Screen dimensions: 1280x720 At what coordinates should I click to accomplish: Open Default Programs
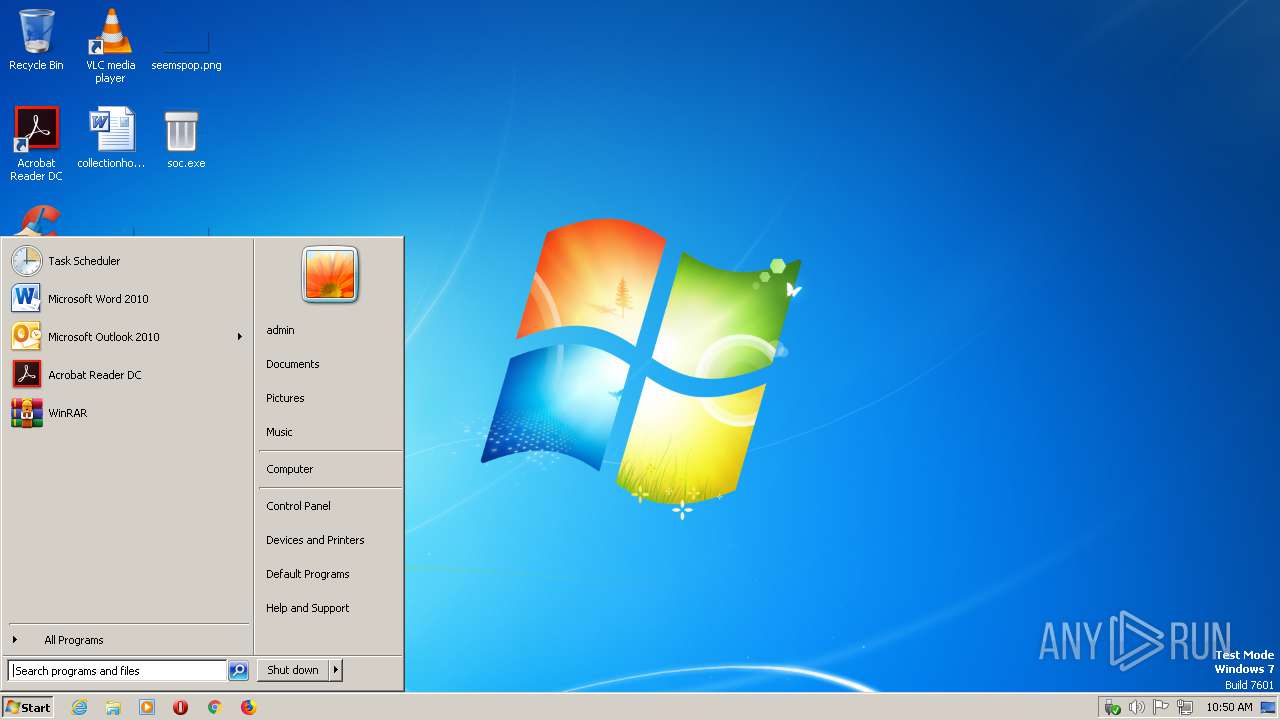330,574
